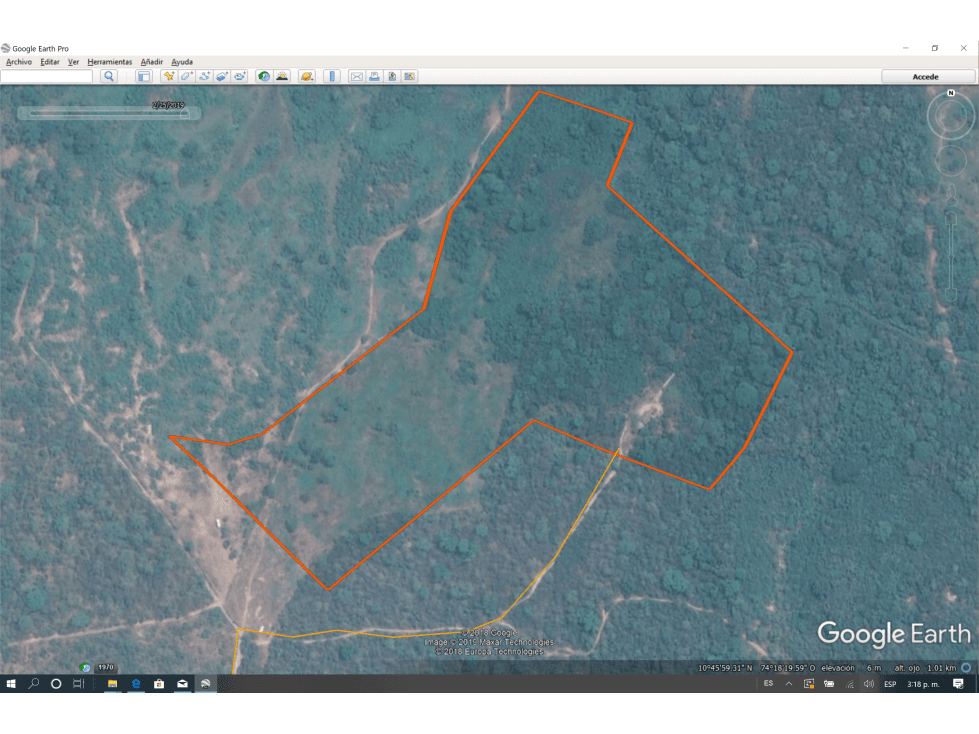Click the Add Image Overlay icon
Screen dimensions: 979x734
(222, 76)
